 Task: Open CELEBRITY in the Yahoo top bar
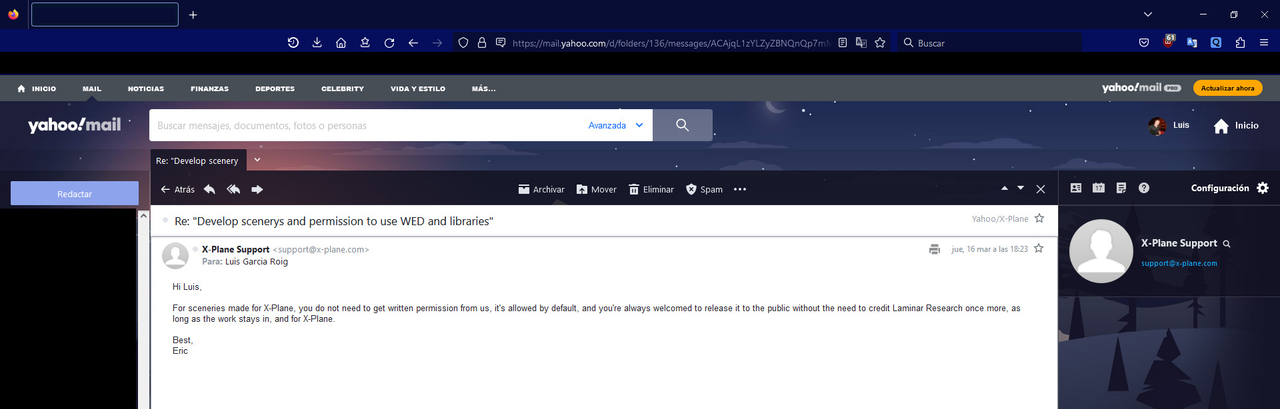pyautogui.click(x=342, y=88)
